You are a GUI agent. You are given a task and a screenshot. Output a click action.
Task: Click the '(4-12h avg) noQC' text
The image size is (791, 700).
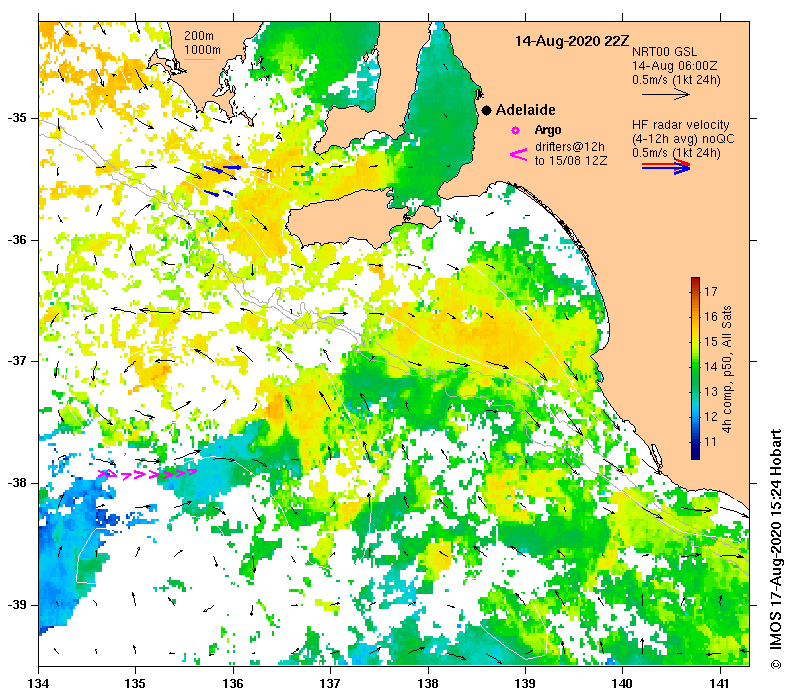683,139
